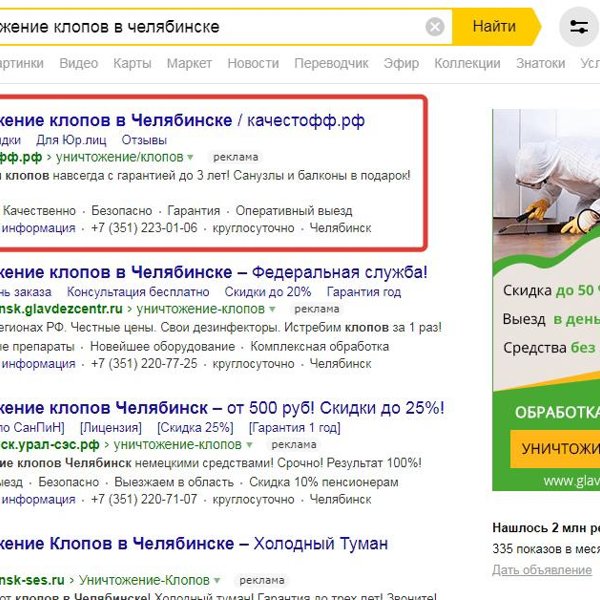Image resolution: width=600 pixels, height=600 pixels.
Task: Expand dropdown arrow after 'уничтожение/клопов' URL
Action: pyautogui.click(x=190, y=157)
